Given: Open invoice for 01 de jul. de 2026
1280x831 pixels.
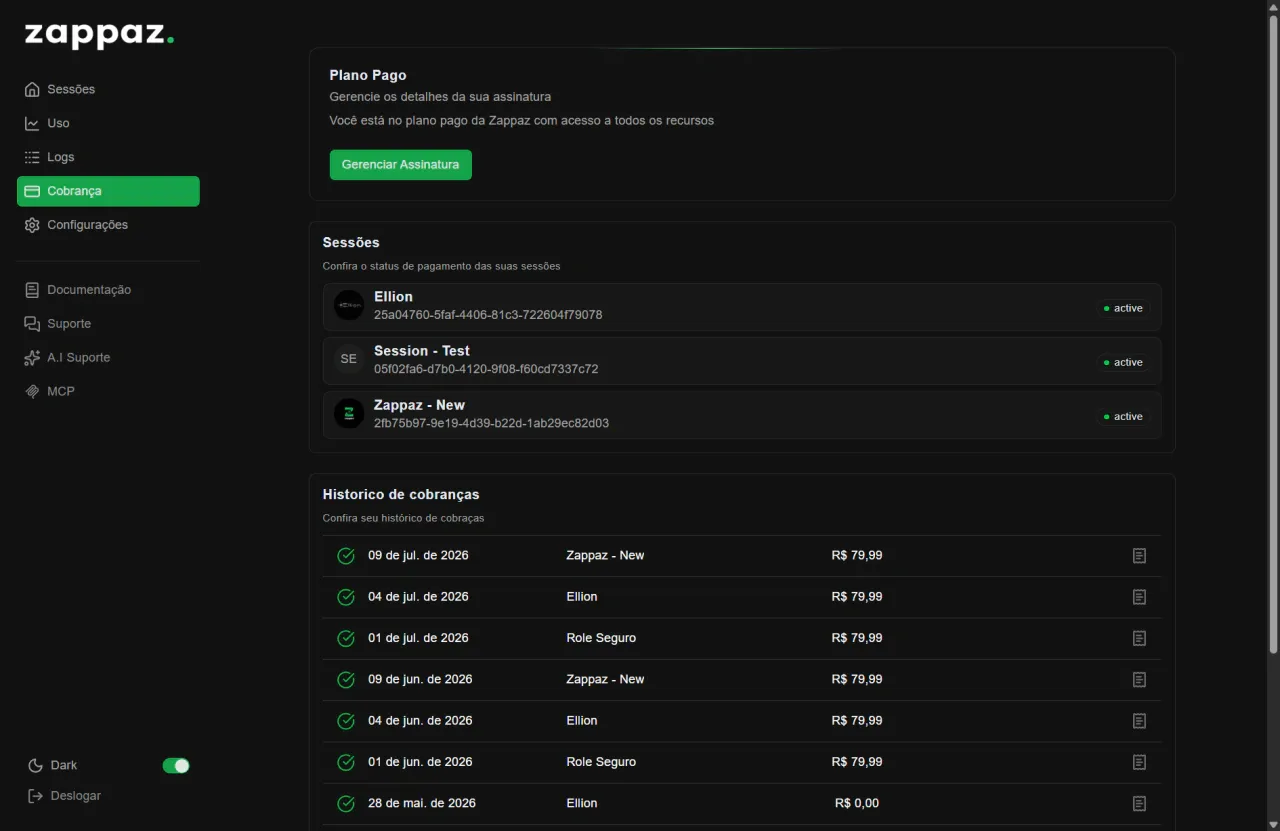Looking at the screenshot, I should point(1139,638).
